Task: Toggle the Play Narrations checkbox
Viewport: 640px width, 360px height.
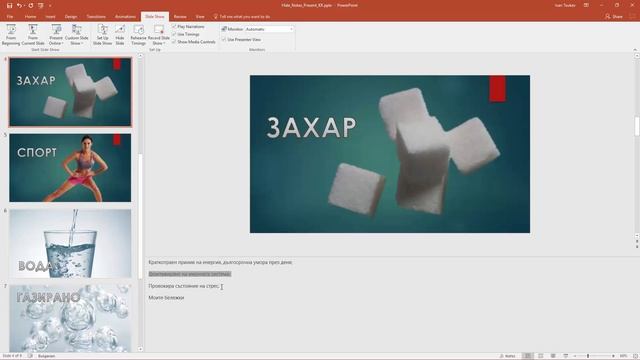Action: pyautogui.click(x=188, y=27)
